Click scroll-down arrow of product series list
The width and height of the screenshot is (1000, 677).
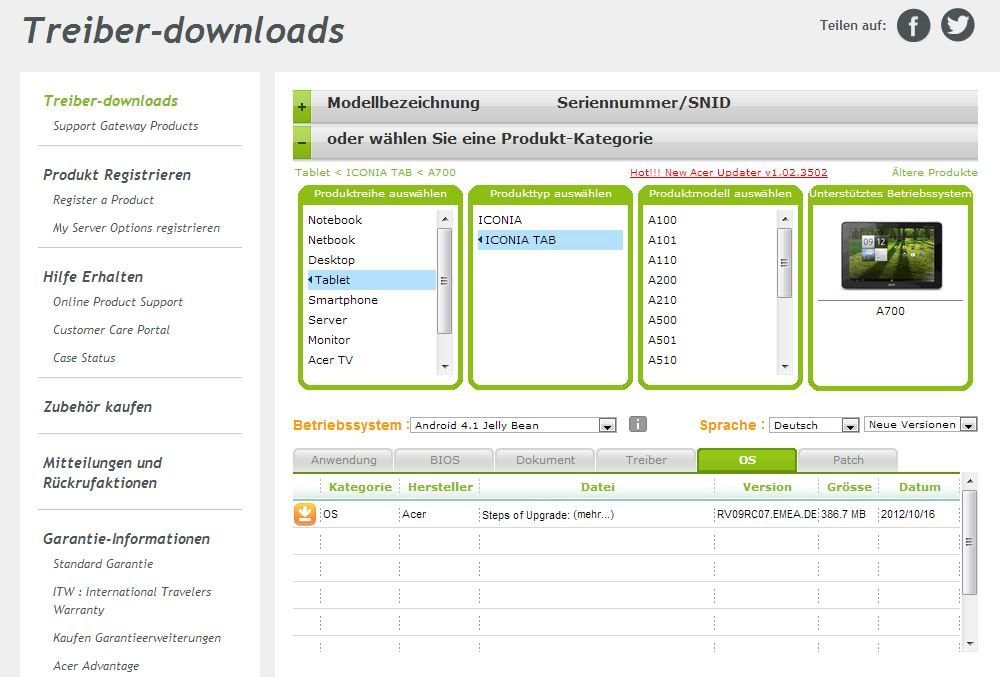coord(445,367)
